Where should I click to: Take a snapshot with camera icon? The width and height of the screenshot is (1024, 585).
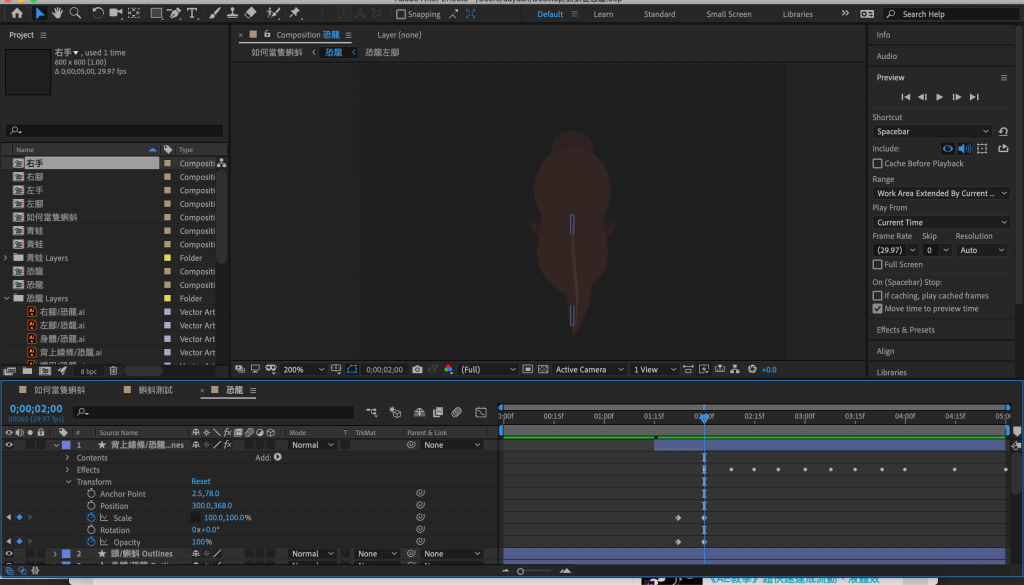click(x=417, y=369)
